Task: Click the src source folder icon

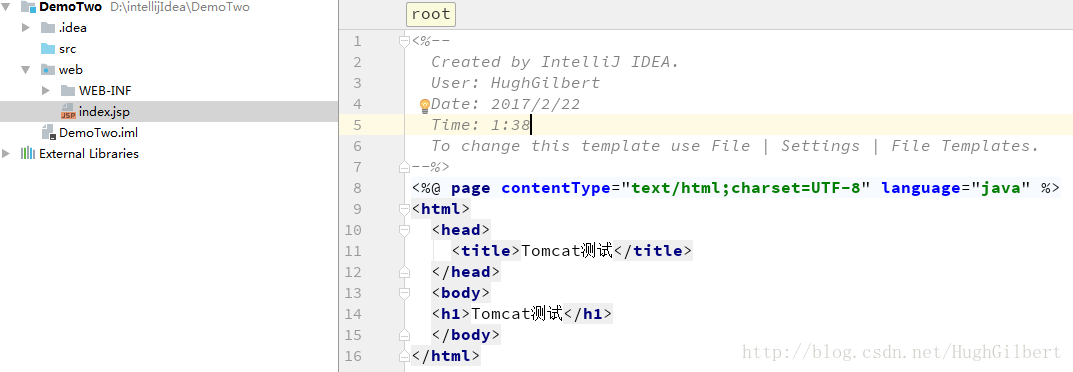Action: [x=48, y=49]
